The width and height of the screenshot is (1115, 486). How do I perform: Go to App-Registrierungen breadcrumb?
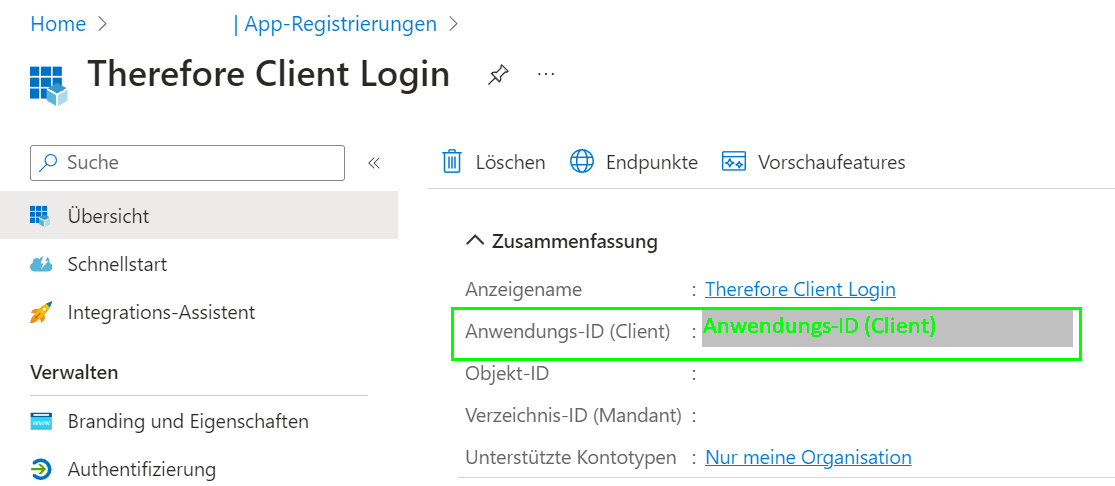click(x=341, y=24)
